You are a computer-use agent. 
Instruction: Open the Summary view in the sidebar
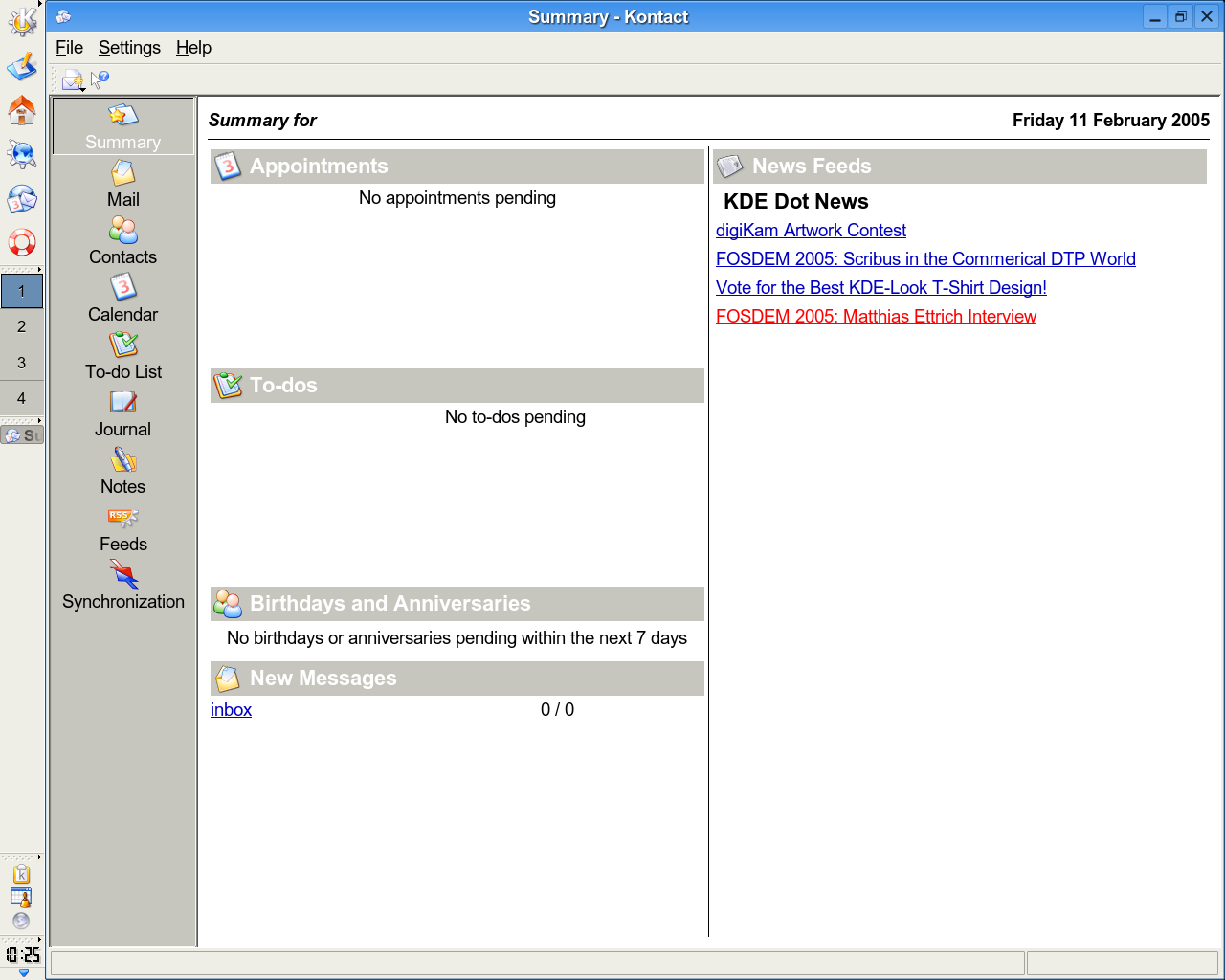point(123,126)
